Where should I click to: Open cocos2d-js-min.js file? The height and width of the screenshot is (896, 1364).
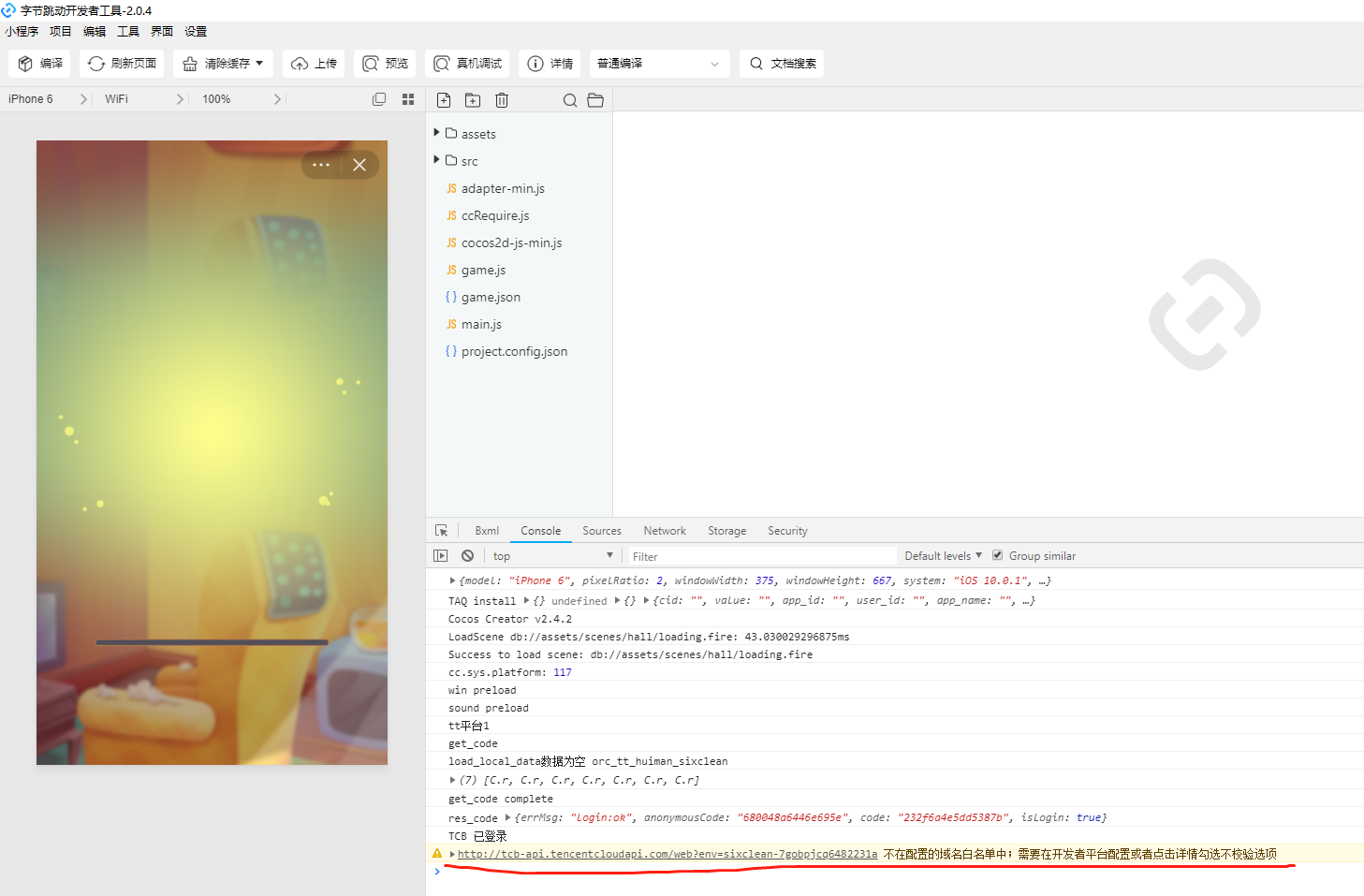click(x=511, y=242)
